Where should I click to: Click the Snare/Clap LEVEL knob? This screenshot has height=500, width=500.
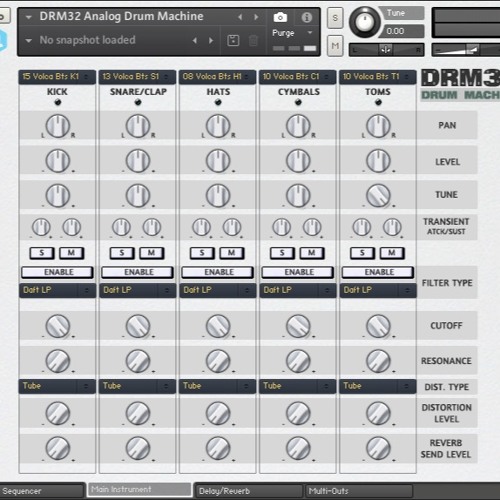coord(138,161)
